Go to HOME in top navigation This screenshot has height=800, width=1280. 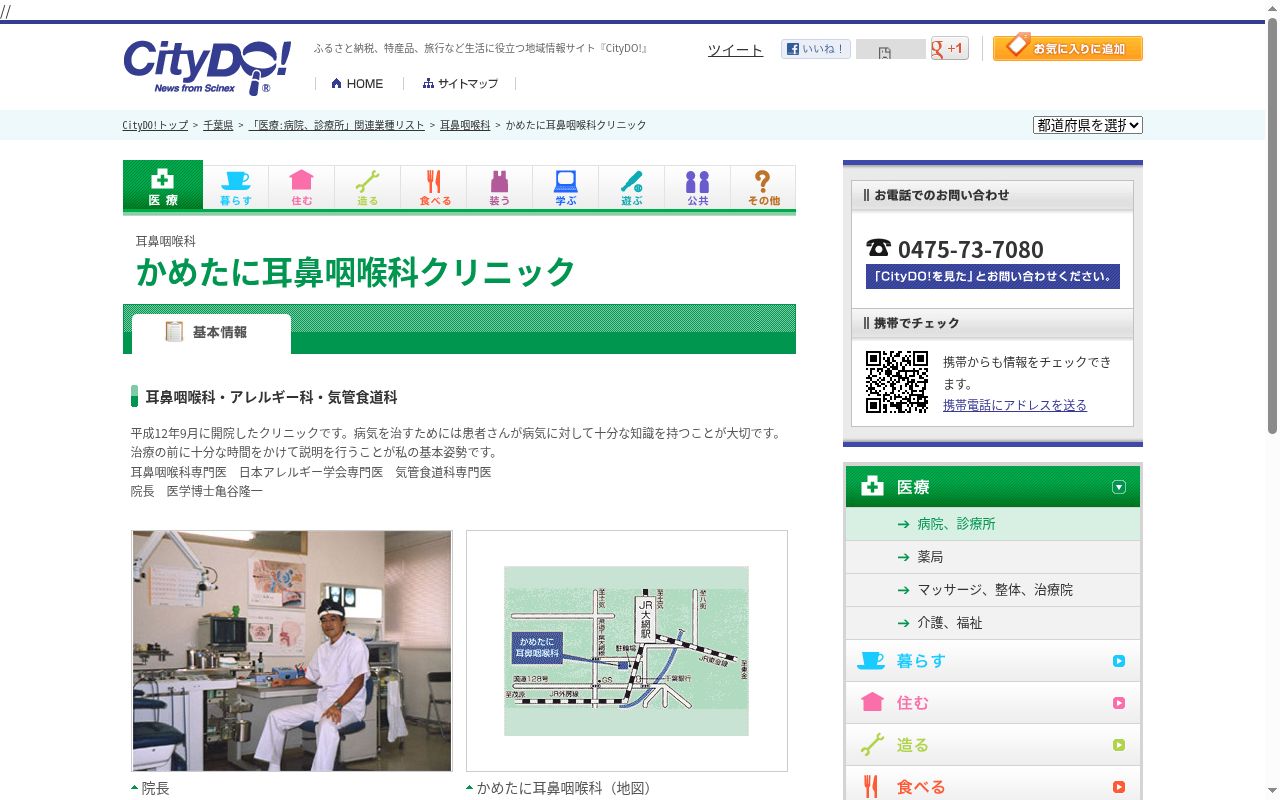tap(357, 84)
